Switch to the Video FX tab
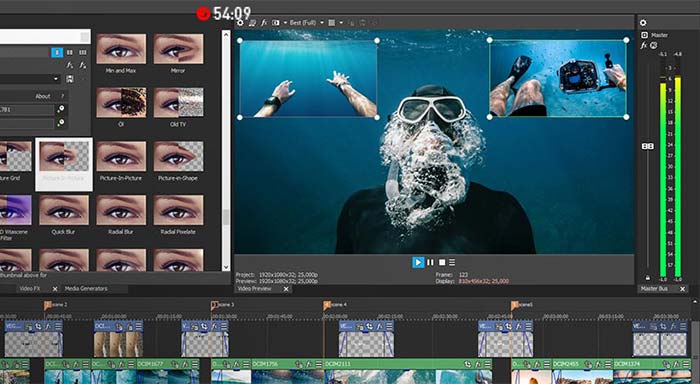Viewport: 700px width, 384px height. pos(30,289)
